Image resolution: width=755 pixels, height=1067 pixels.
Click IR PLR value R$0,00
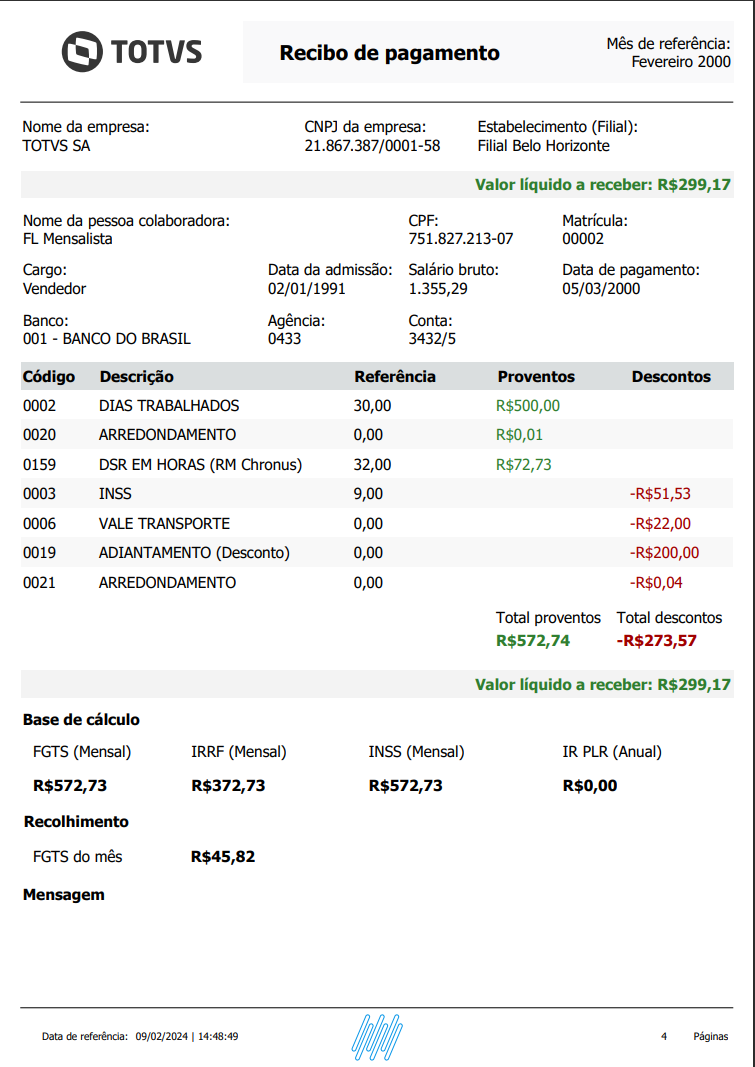point(590,785)
